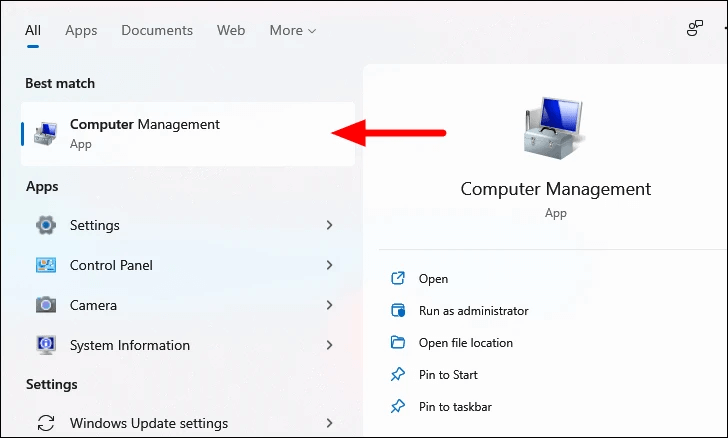Choose Pin to taskbar action

(x=455, y=407)
